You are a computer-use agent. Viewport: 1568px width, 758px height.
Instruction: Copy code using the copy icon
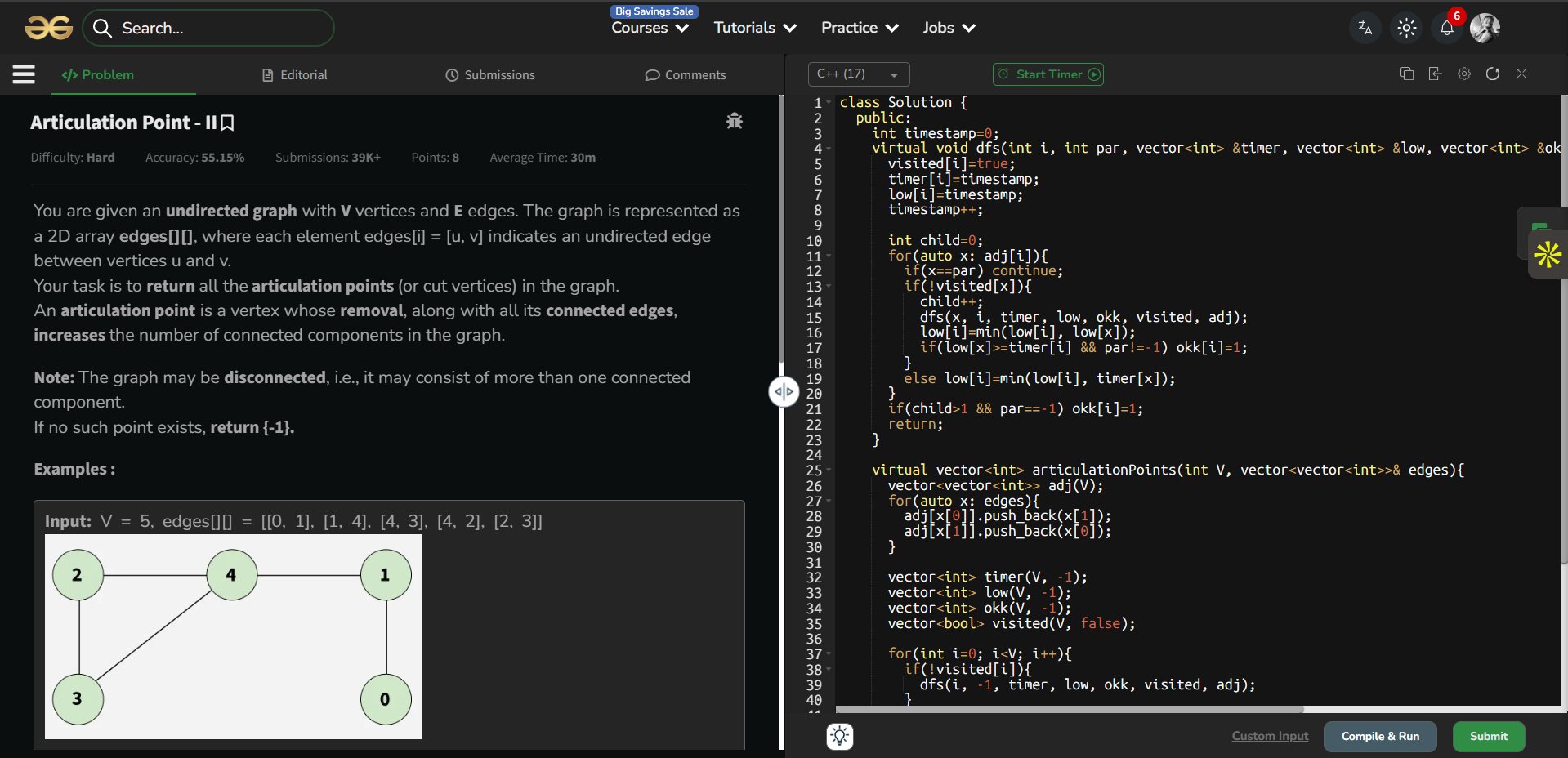click(1406, 74)
